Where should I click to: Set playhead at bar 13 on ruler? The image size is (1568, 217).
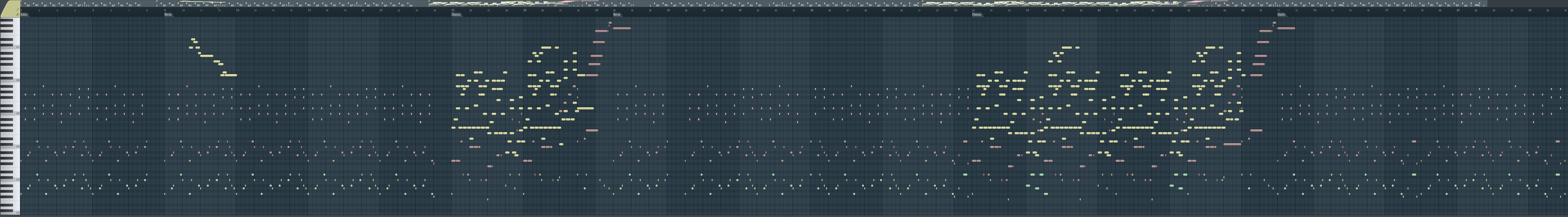pyautogui.click(x=237, y=10)
